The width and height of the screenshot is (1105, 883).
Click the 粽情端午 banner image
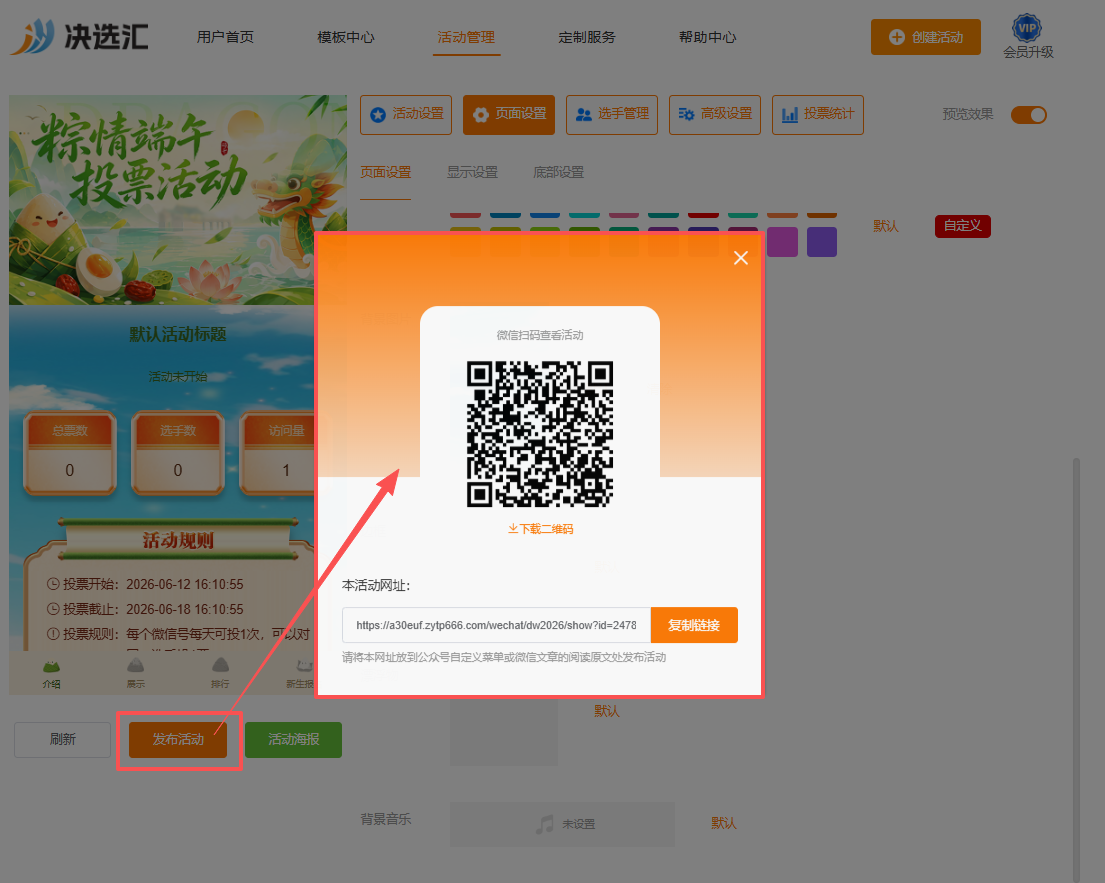tap(178, 199)
